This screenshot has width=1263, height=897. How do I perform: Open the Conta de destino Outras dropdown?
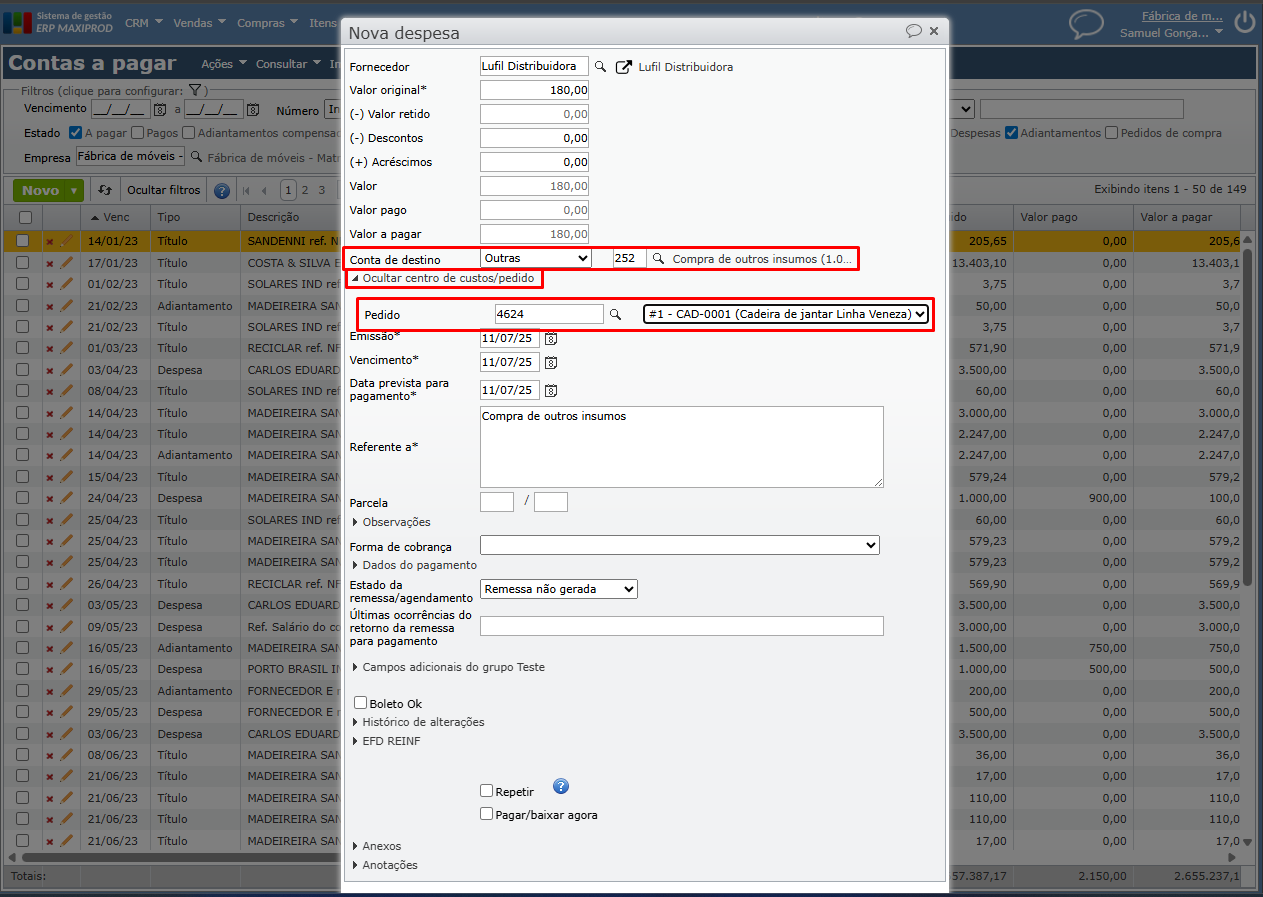[x=536, y=258]
